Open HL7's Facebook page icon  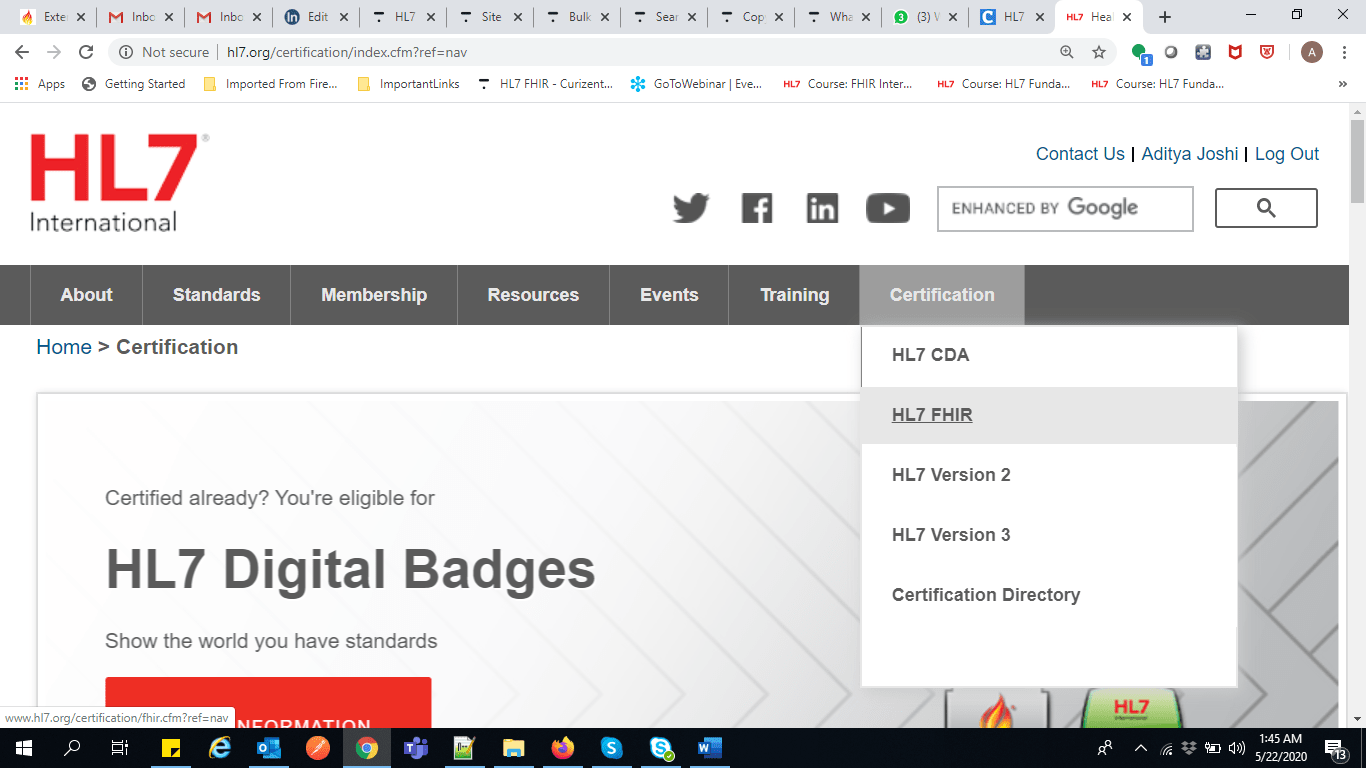[x=757, y=208]
